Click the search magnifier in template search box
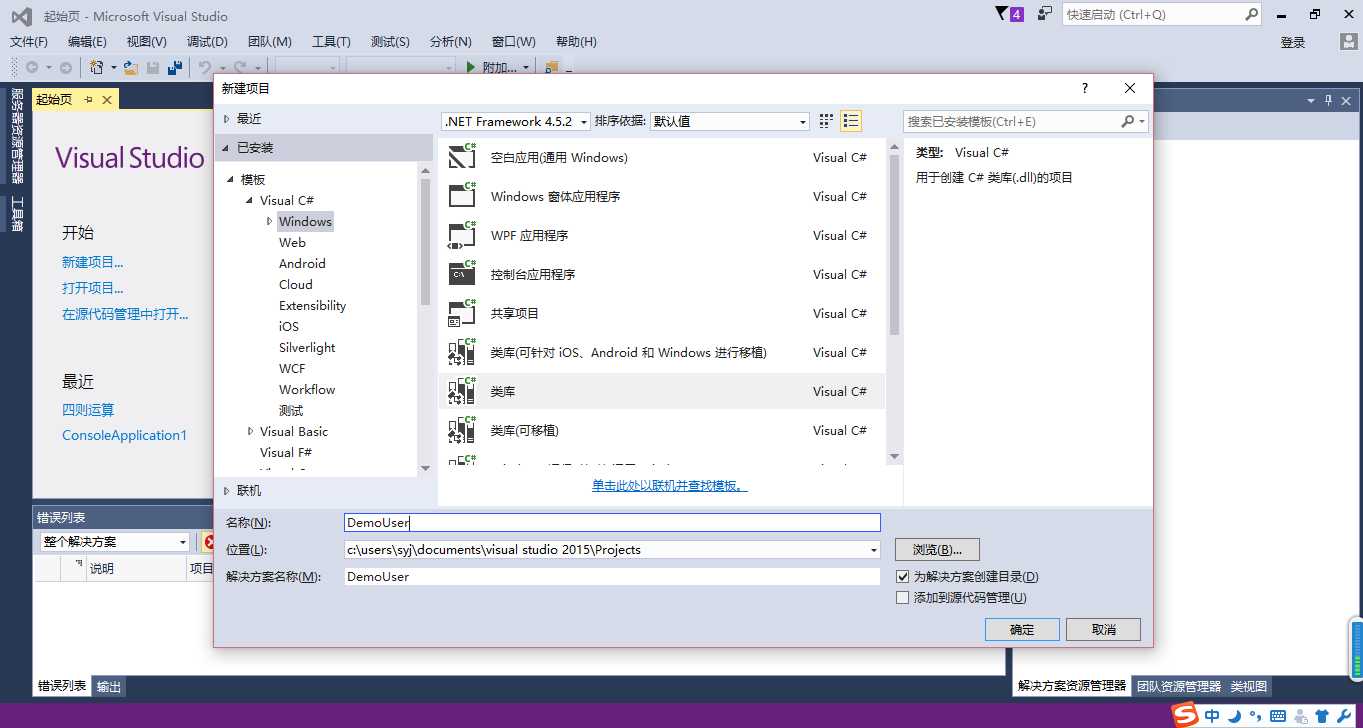The image size is (1363, 728). tap(1128, 121)
